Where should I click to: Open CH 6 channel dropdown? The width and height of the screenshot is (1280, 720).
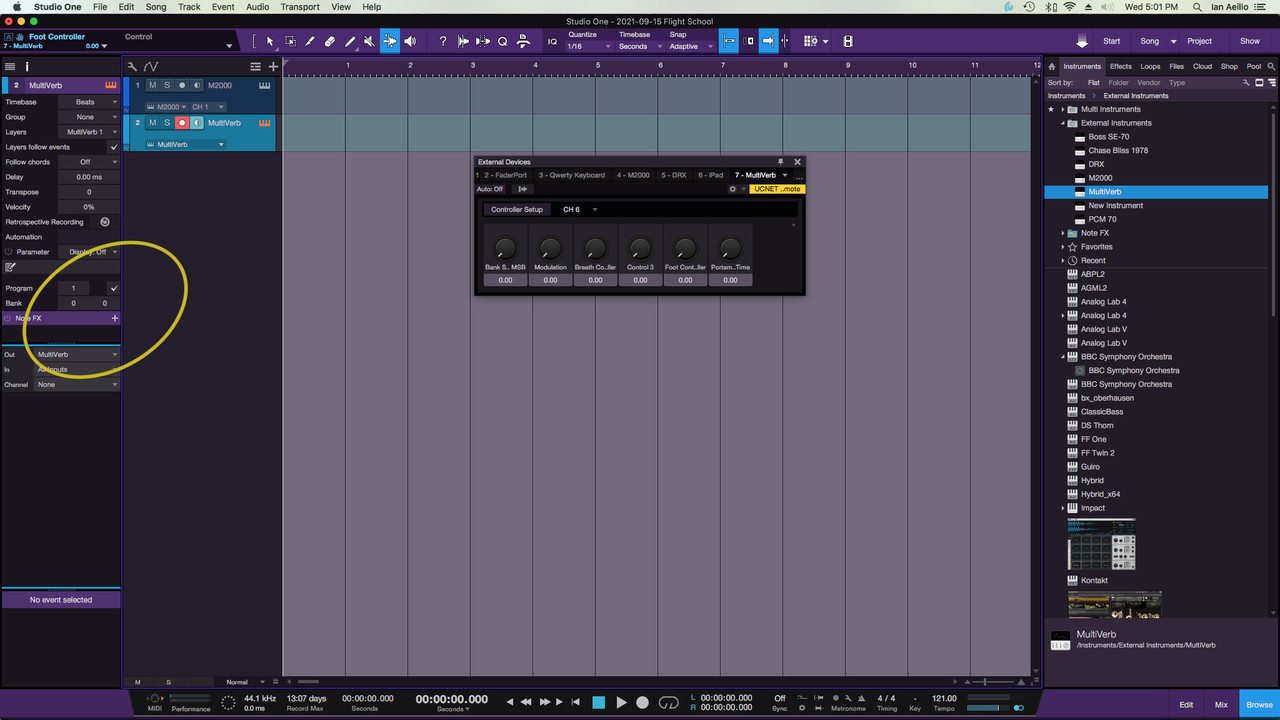coord(579,210)
